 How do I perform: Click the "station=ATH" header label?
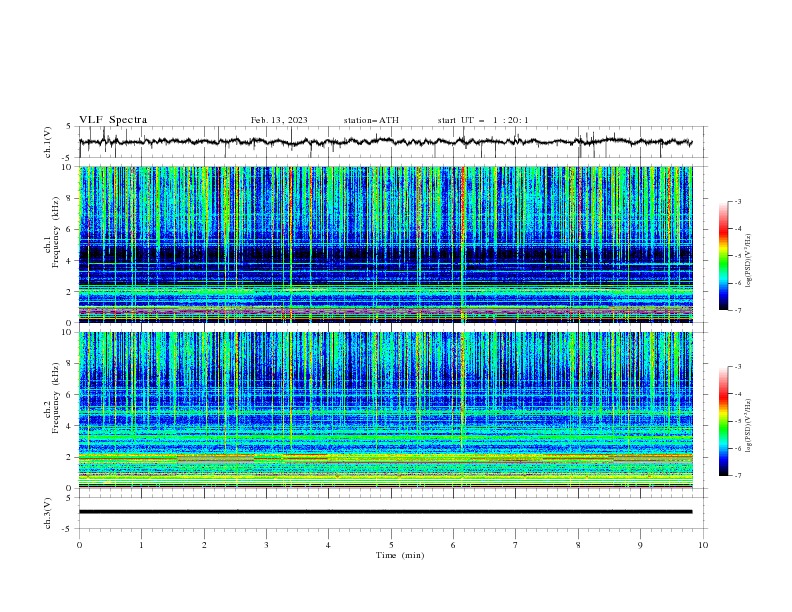[x=371, y=120]
